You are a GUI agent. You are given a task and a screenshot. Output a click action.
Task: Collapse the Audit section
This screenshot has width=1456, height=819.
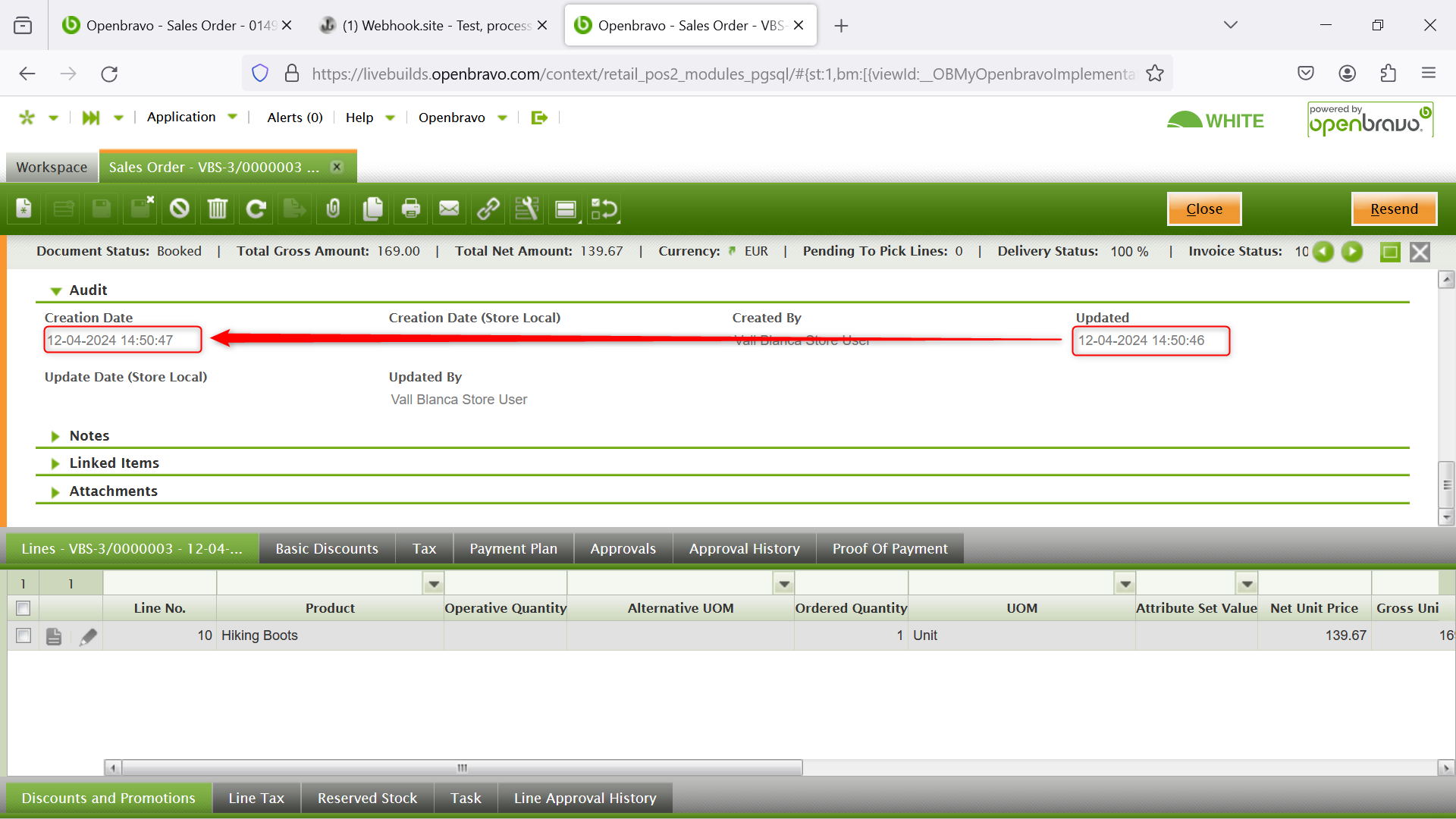pyautogui.click(x=55, y=290)
